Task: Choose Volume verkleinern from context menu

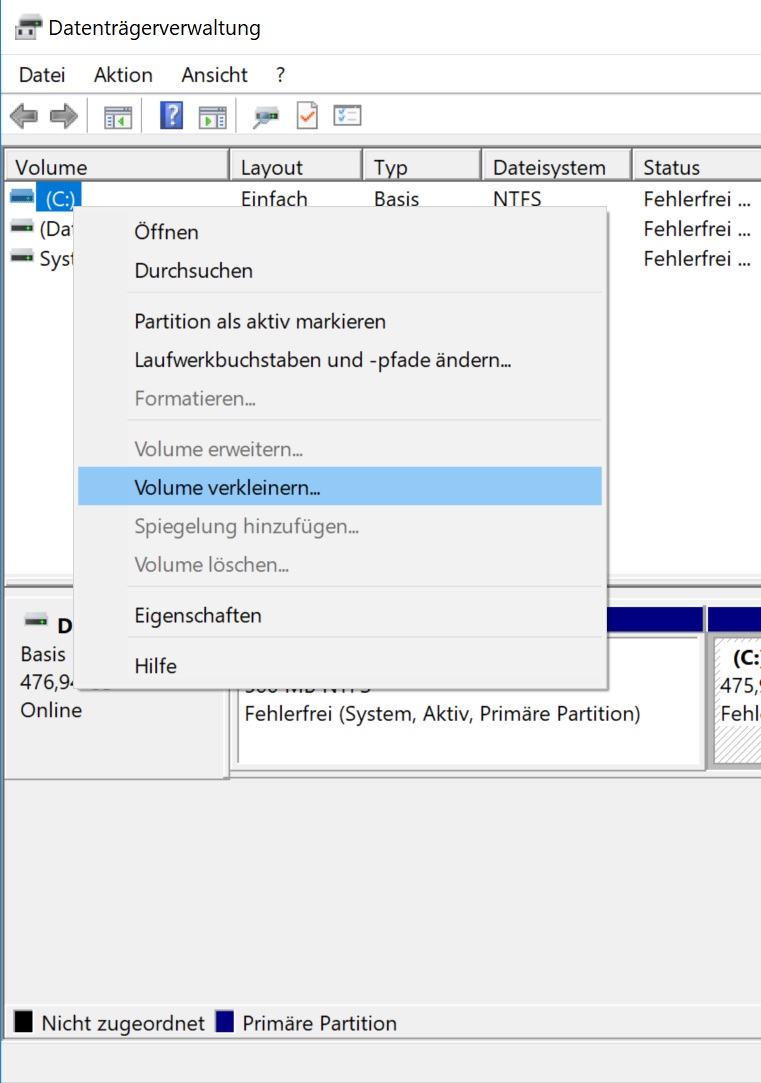Action: tap(228, 487)
